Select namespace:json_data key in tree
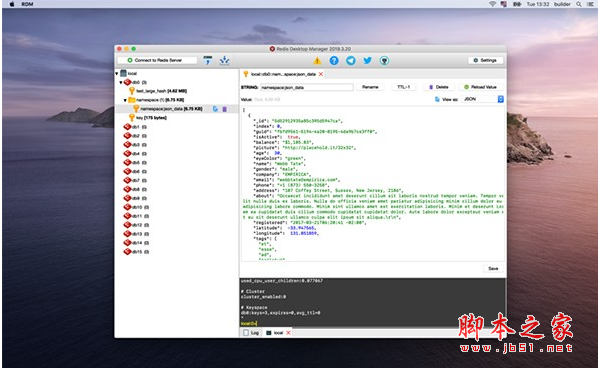 (x=171, y=109)
